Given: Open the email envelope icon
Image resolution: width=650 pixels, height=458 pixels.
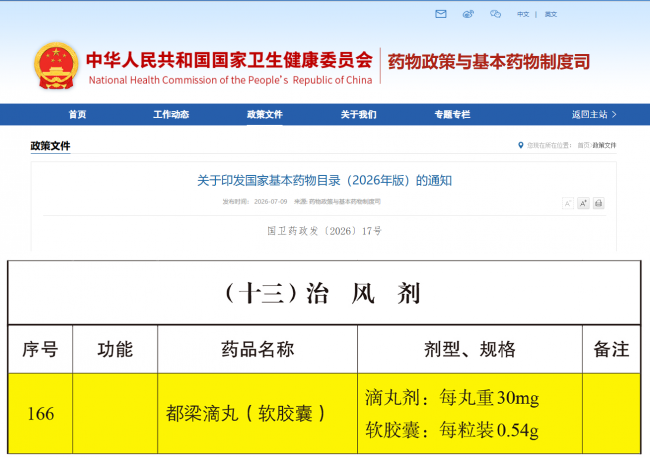Looking at the screenshot, I should [x=441, y=14].
